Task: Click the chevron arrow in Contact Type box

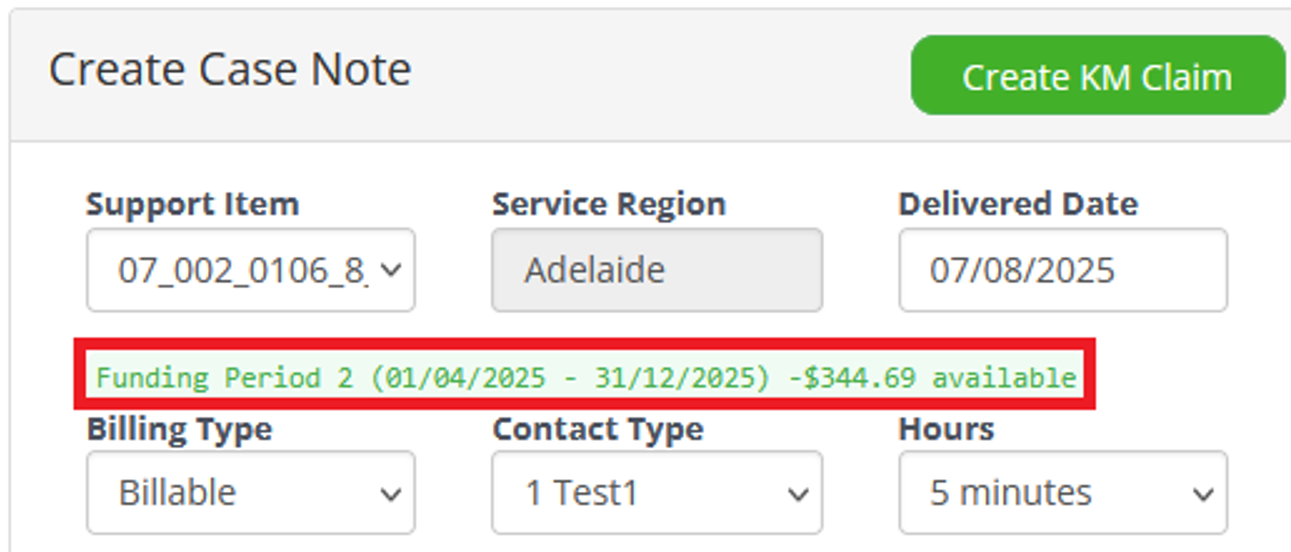Action: (798, 493)
